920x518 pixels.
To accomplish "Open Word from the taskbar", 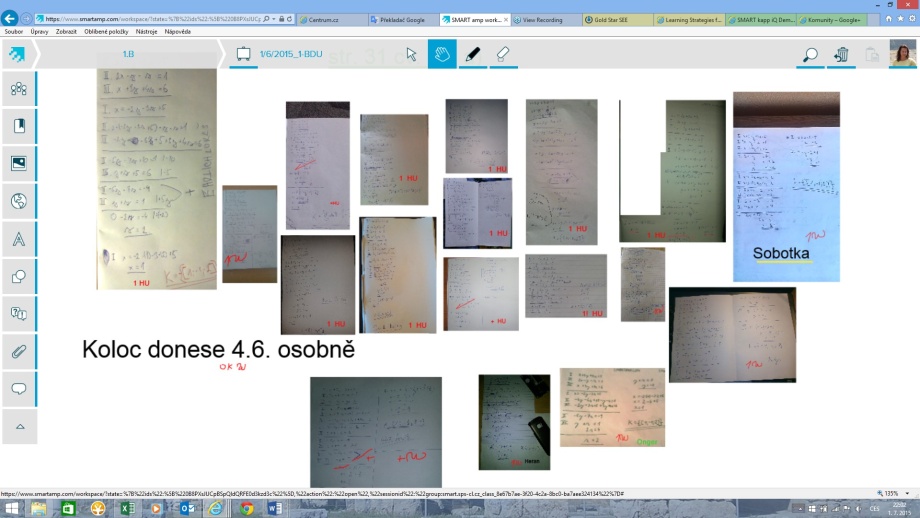I will coord(275,508).
